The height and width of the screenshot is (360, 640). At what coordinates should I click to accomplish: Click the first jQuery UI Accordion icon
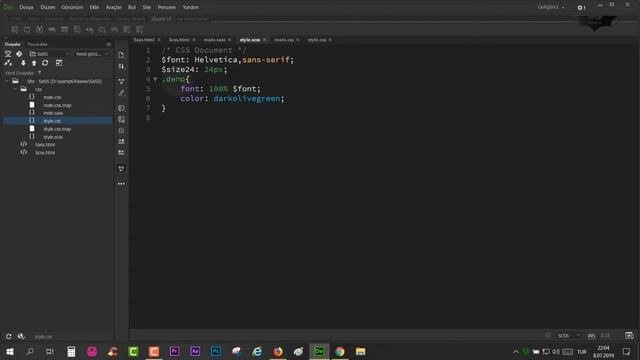pos(15,29)
